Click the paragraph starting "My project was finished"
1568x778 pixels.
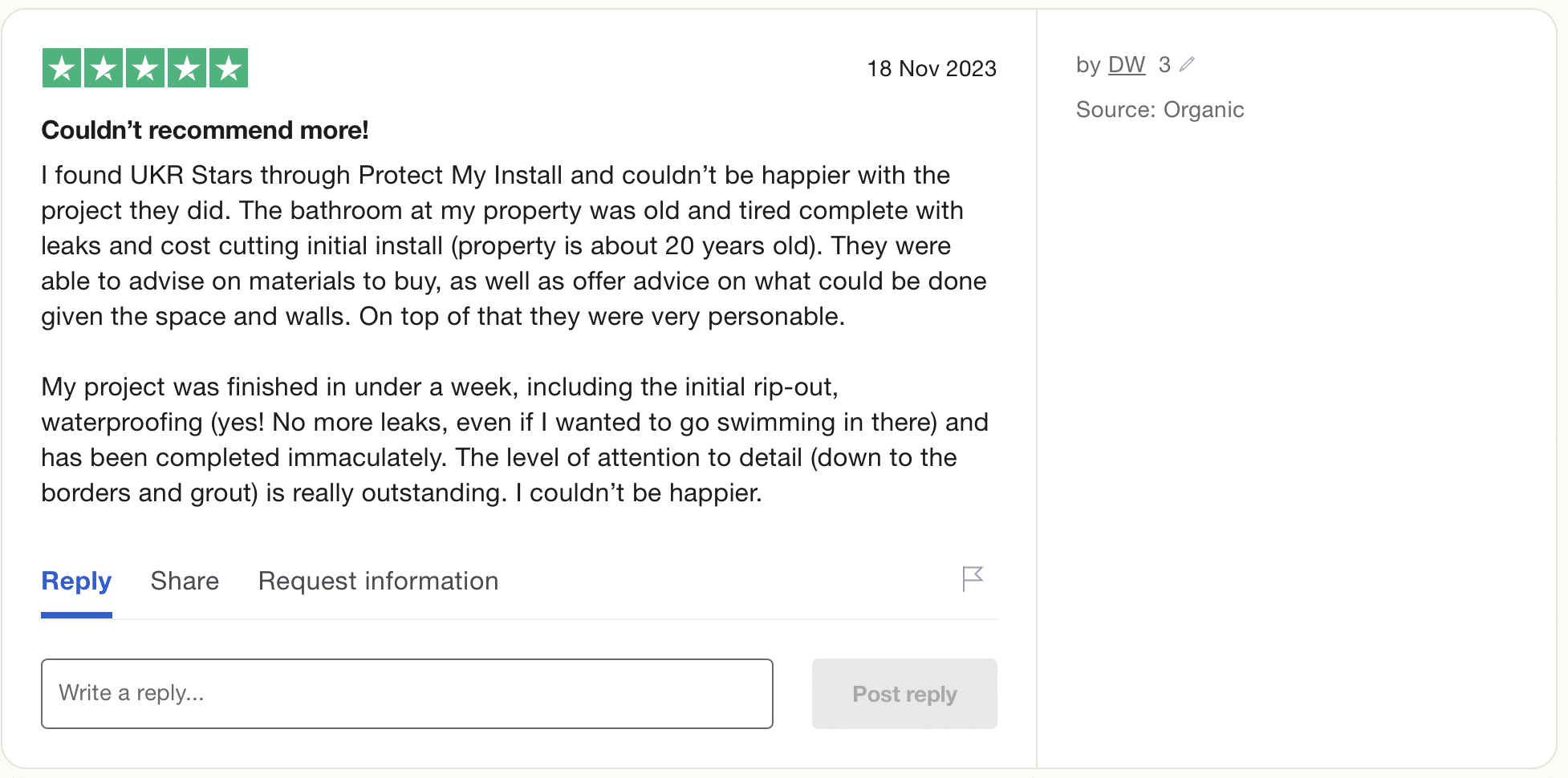[514, 440]
